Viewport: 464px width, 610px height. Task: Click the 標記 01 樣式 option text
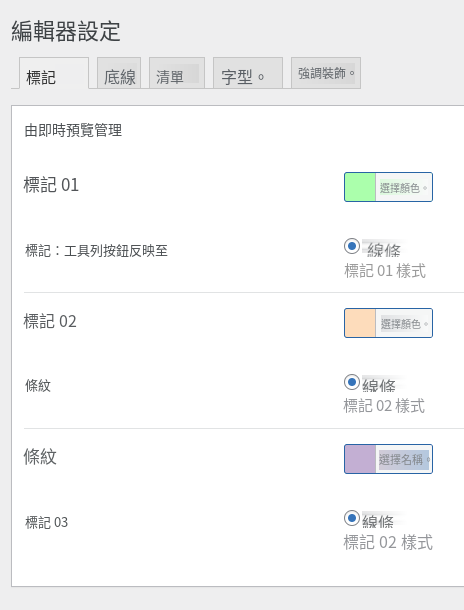(x=385, y=271)
